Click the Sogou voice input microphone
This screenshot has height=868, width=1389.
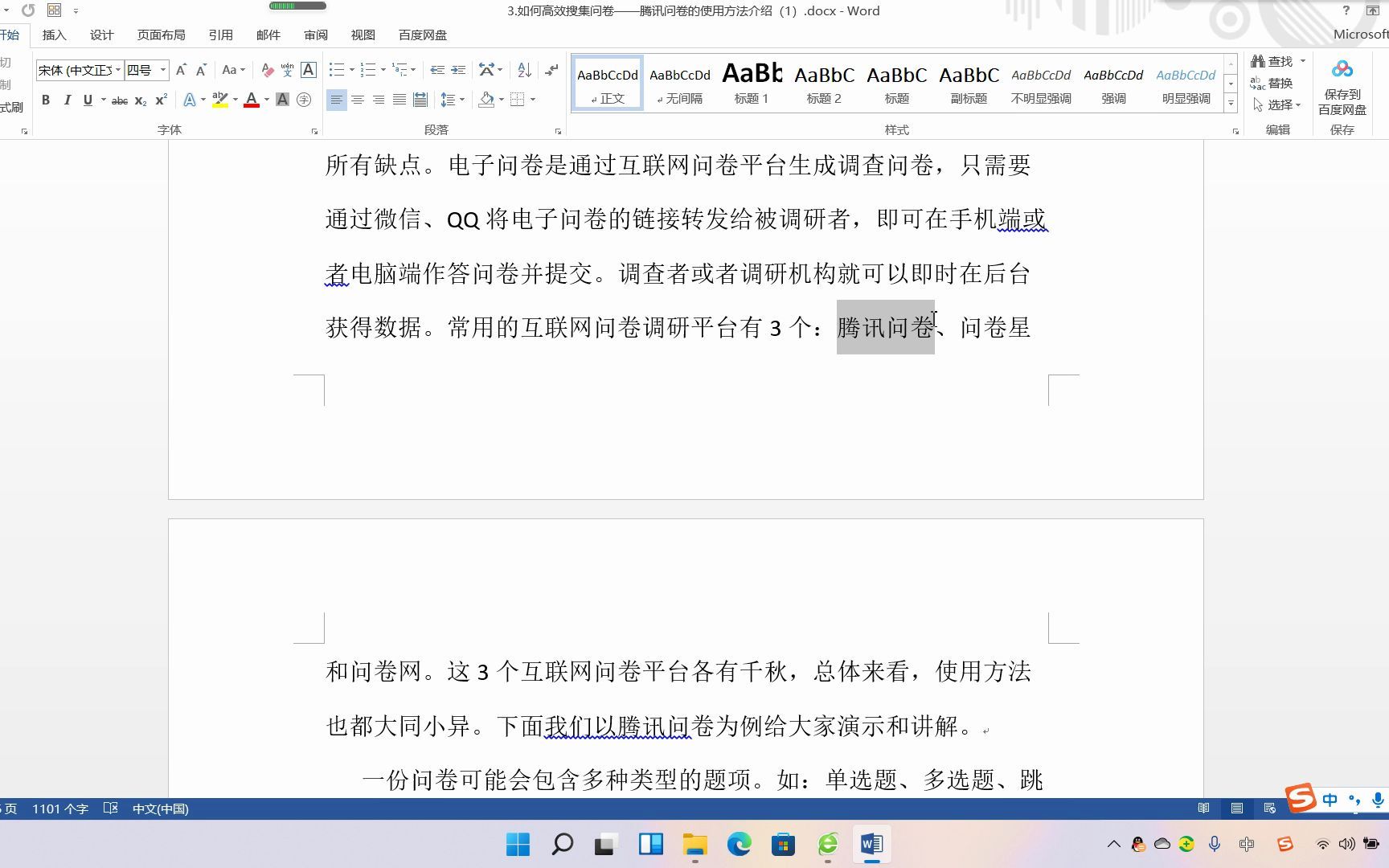click(x=1378, y=800)
